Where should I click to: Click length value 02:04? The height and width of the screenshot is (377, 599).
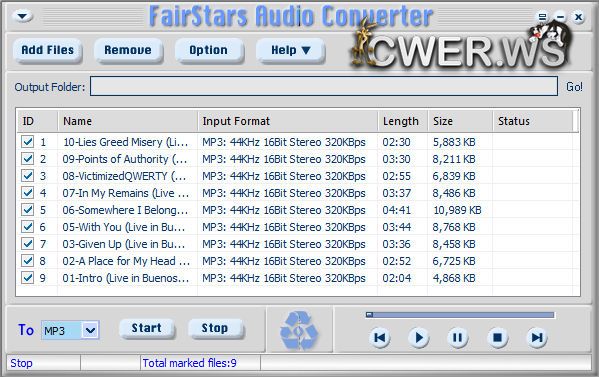tap(397, 278)
